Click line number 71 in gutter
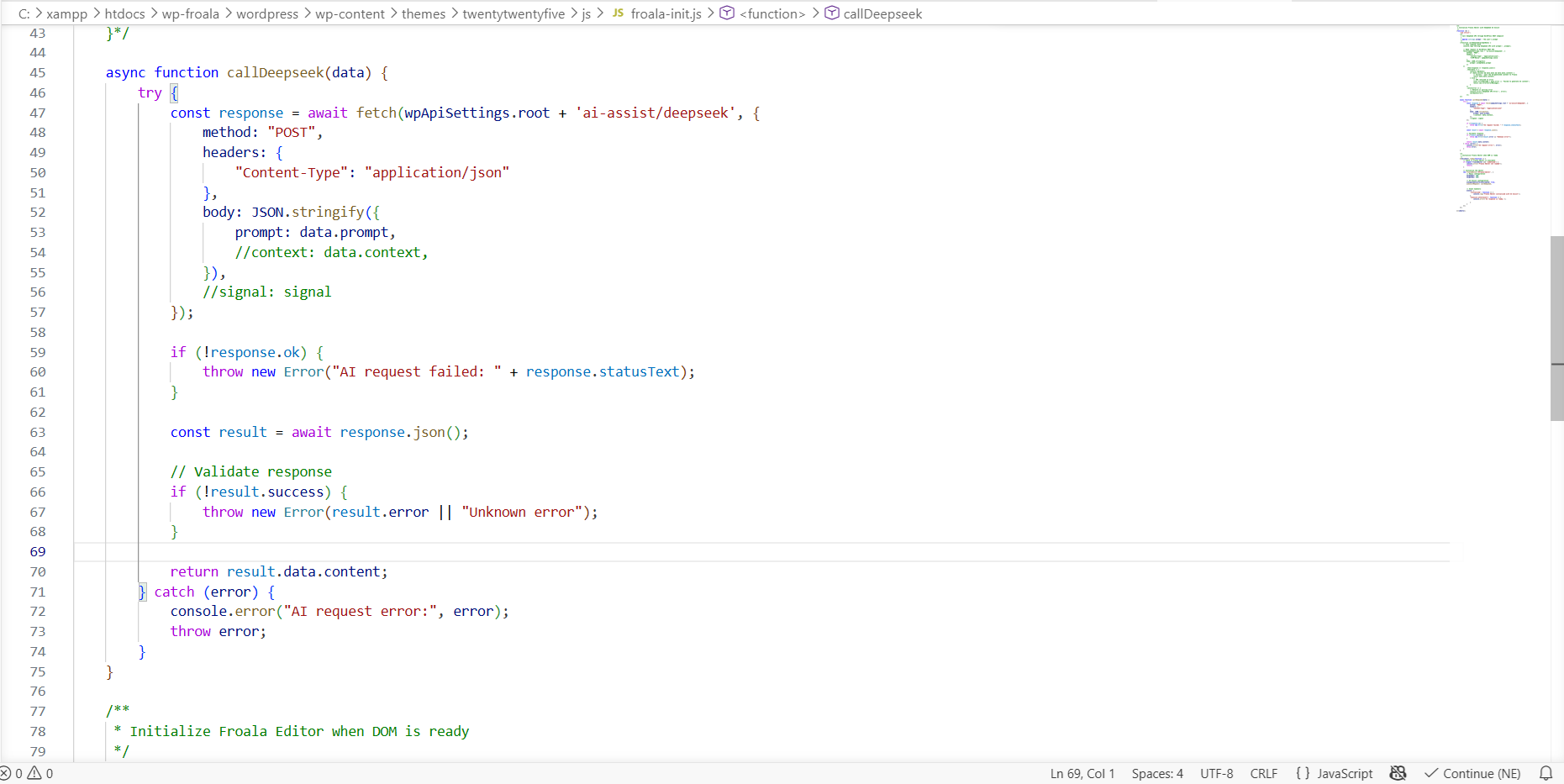The width and height of the screenshot is (1564, 784). 38,592
